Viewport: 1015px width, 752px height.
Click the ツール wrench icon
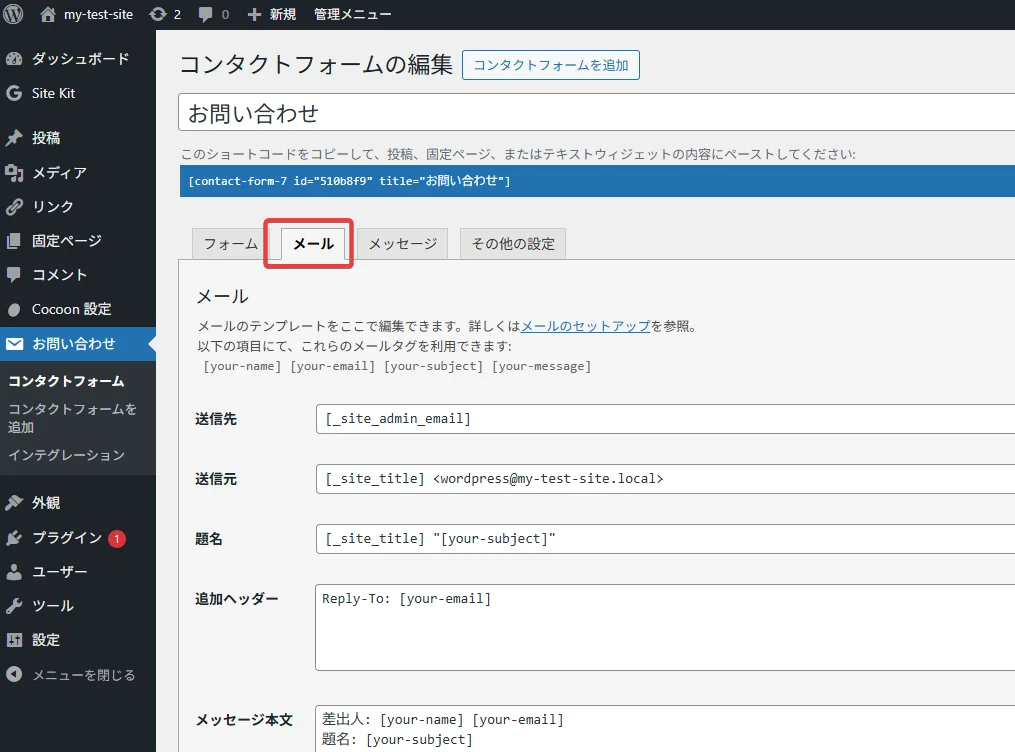[x=14, y=606]
